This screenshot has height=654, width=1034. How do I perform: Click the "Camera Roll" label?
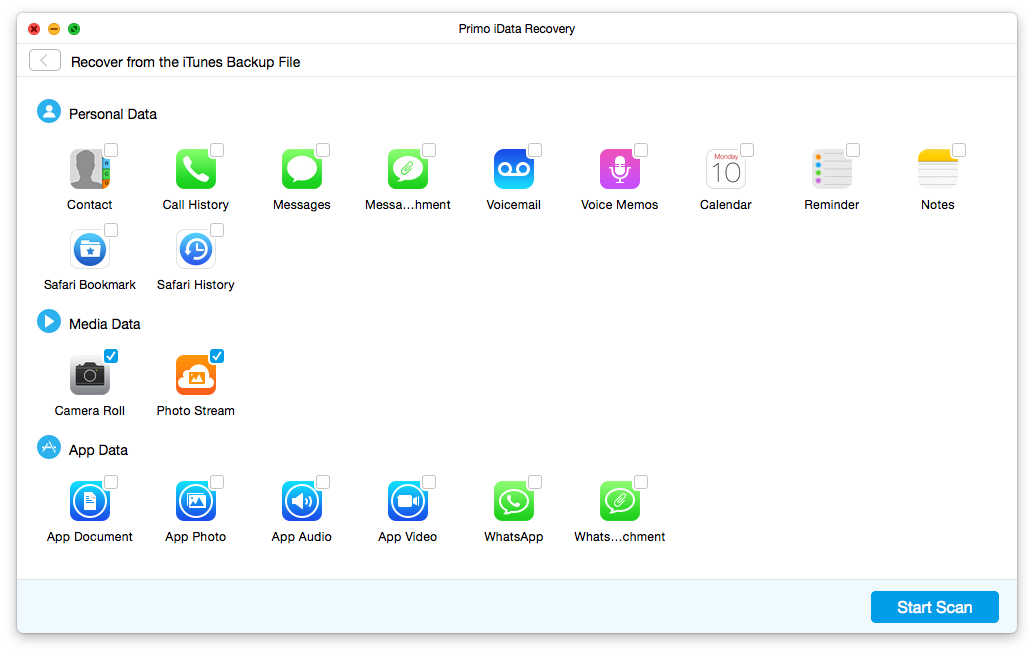point(90,411)
